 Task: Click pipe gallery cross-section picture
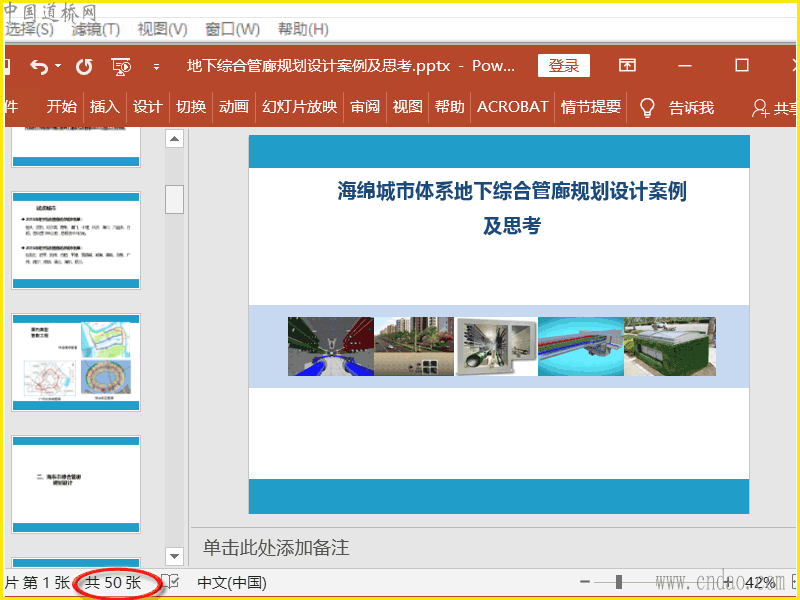click(496, 346)
